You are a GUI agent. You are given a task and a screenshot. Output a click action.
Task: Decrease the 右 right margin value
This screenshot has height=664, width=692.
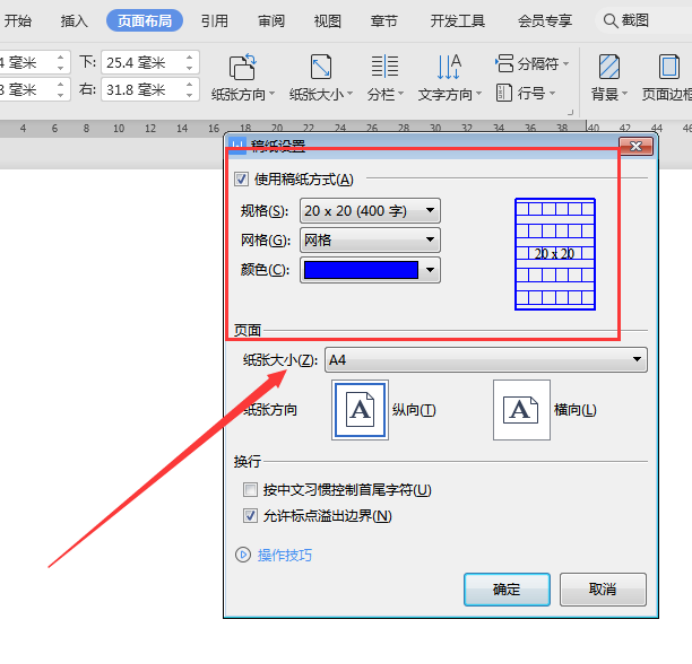tap(189, 95)
